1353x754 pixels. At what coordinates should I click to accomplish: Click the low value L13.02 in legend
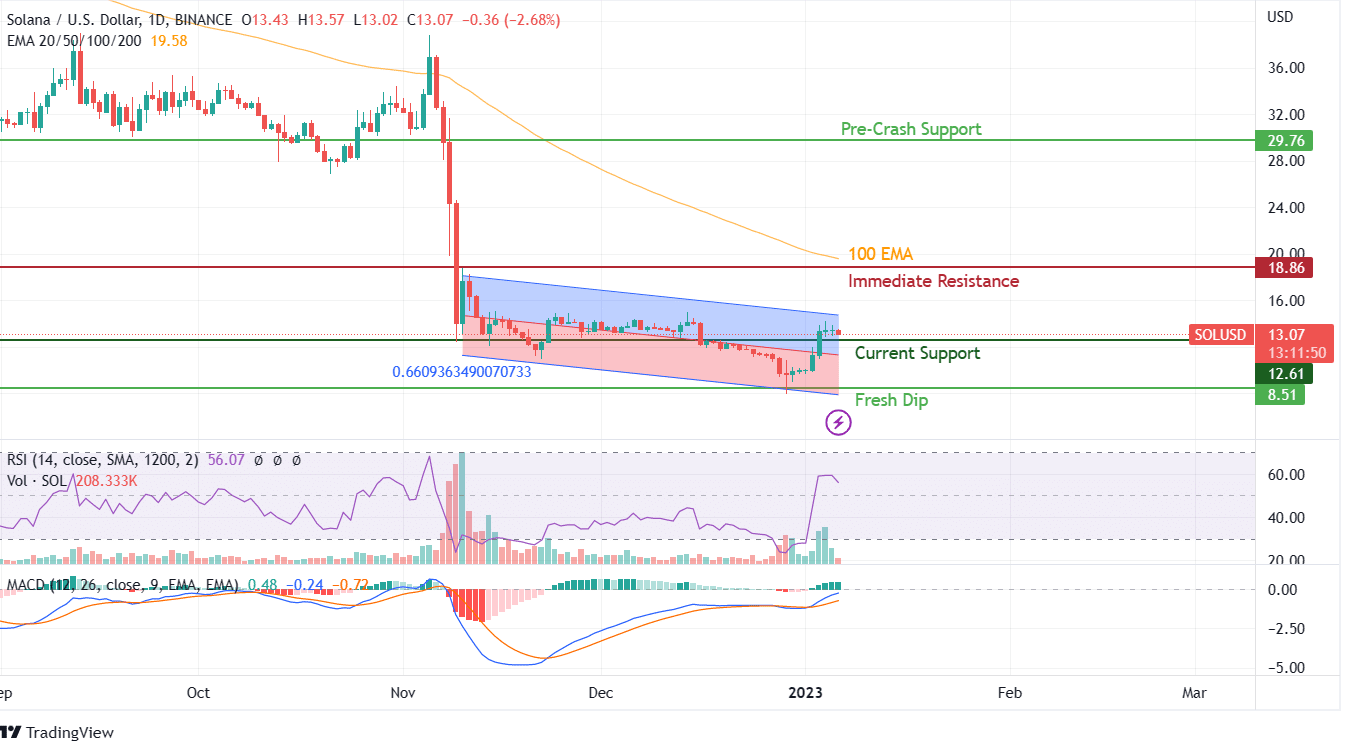376,20
